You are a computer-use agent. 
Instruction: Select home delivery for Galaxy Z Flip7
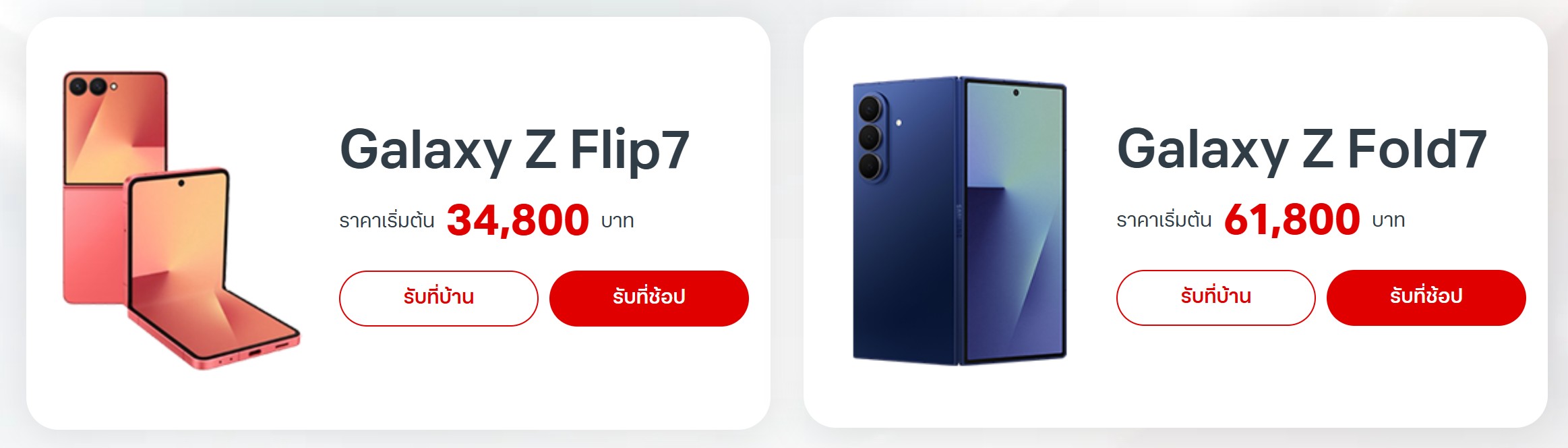(x=439, y=298)
